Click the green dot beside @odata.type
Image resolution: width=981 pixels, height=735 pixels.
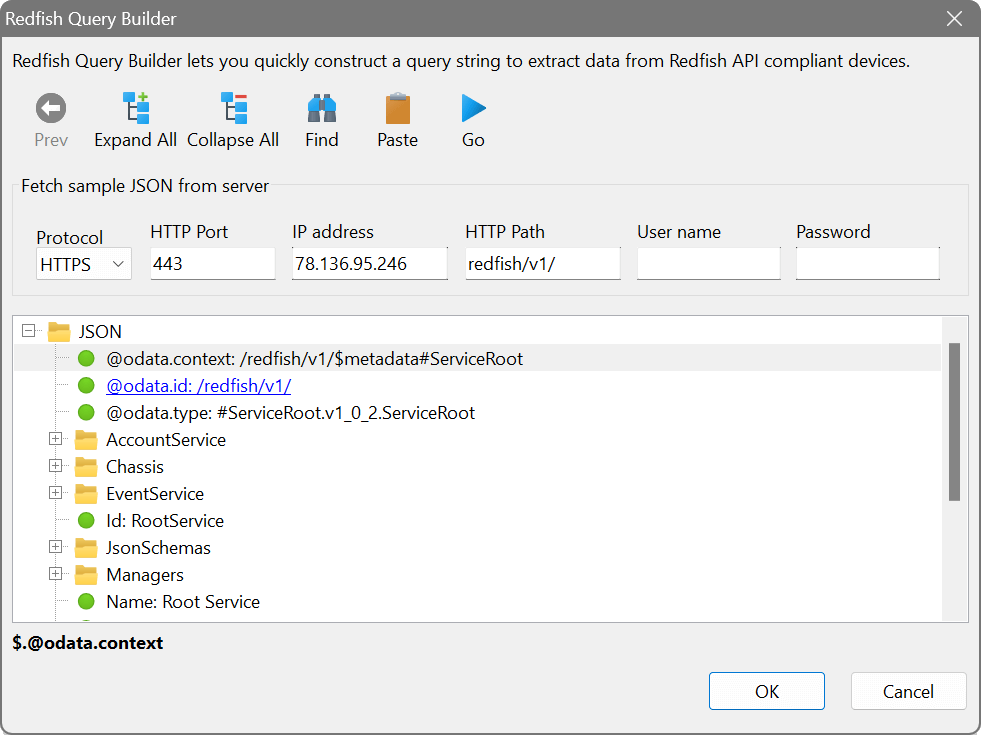[x=86, y=412]
